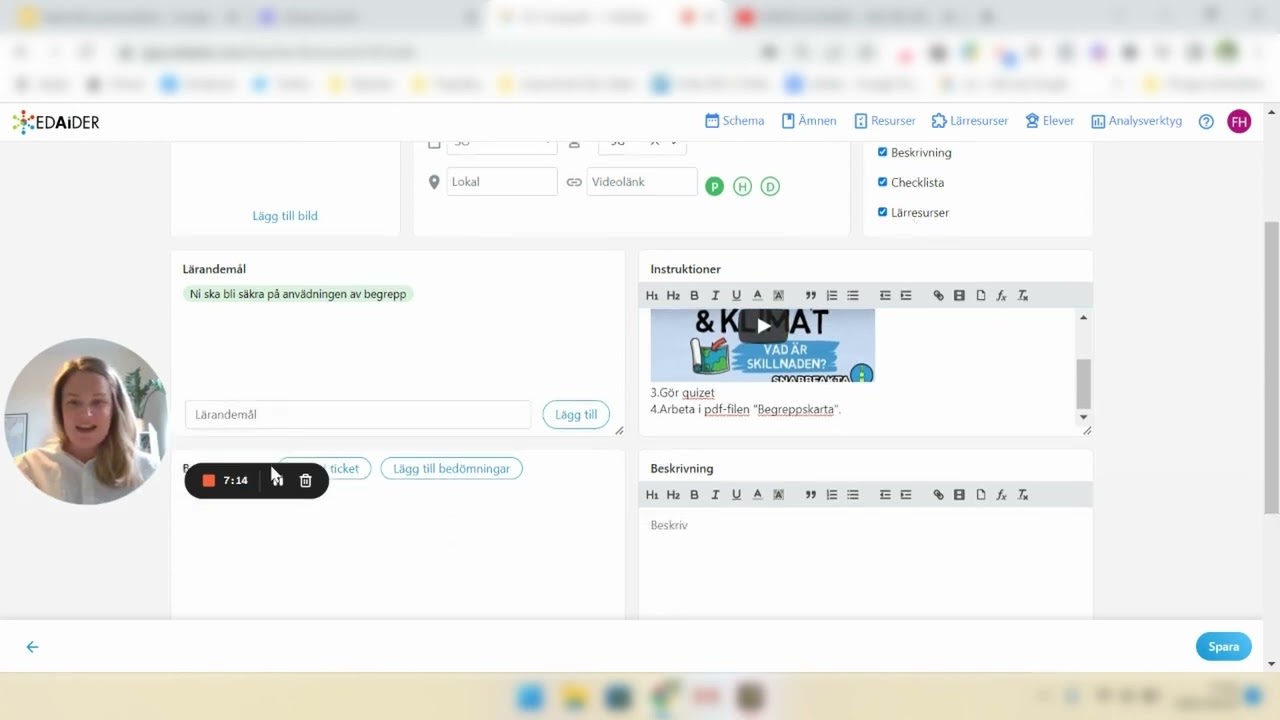
Task: Open Ämnen in top navigation
Action: [x=809, y=121]
